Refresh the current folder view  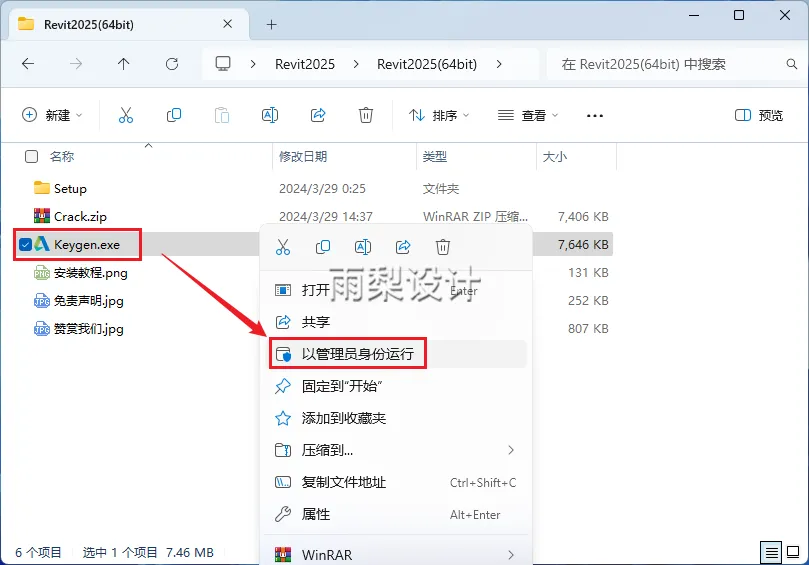click(x=172, y=64)
